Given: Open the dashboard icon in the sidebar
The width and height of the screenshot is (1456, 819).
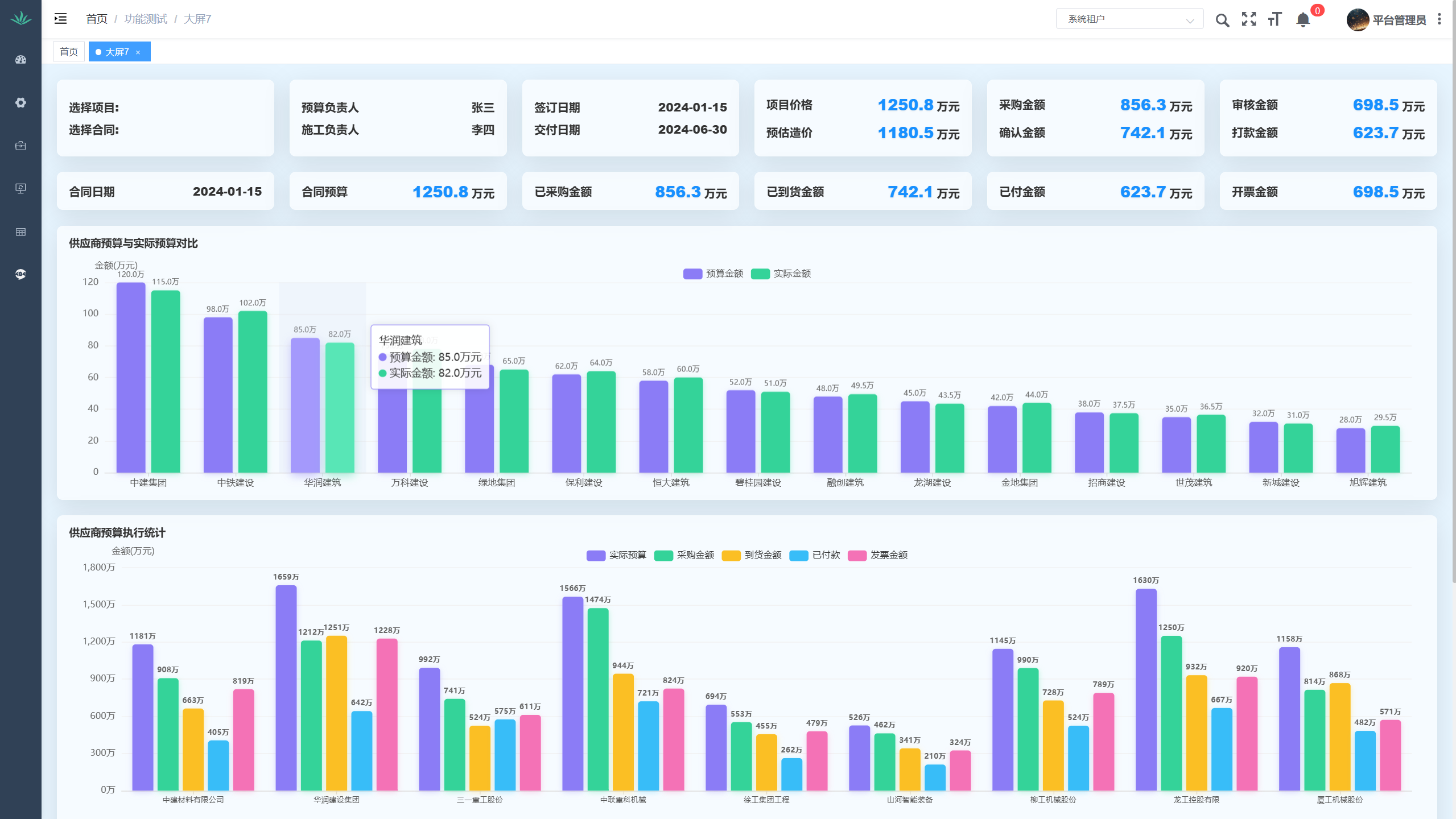Looking at the screenshot, I should click(20, 60).
